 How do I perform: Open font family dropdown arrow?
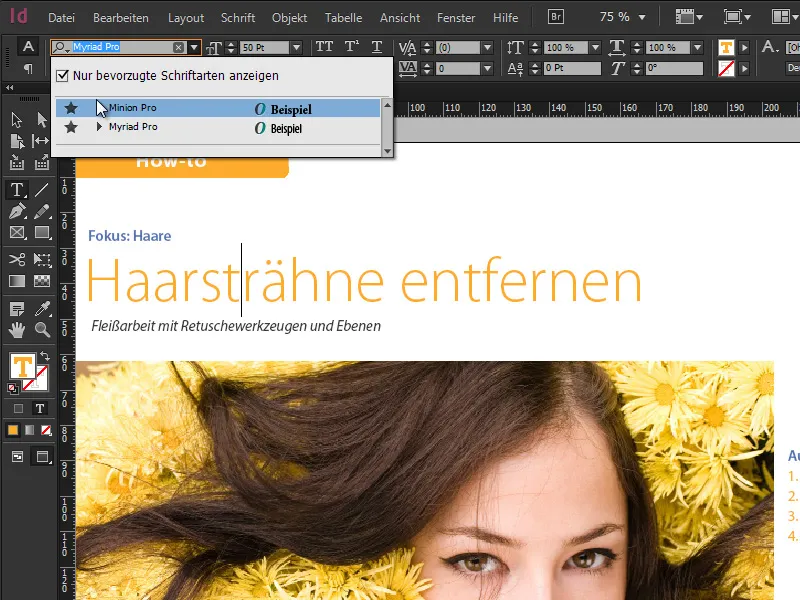point(194,47)
